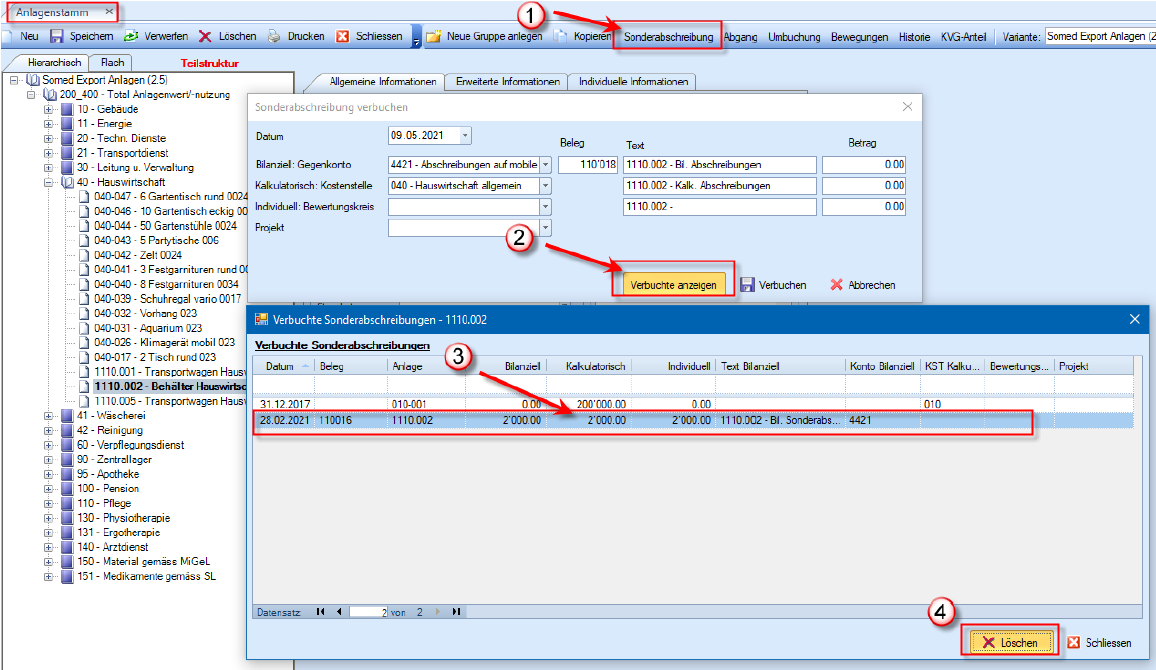Click the Abbrechen red X icon
The image size is (1156, 670).
click(837, 285)
